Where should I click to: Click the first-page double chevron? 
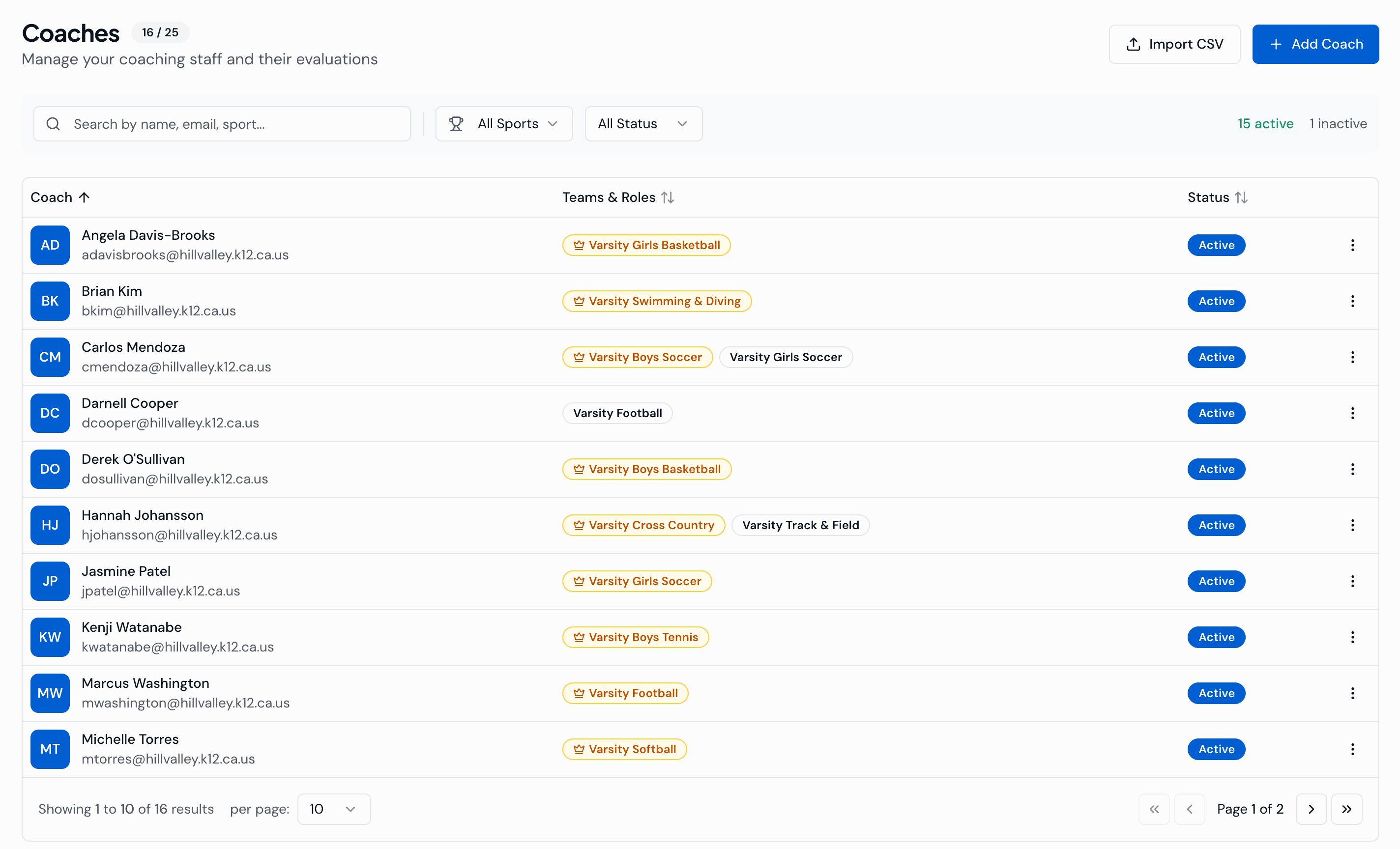[x=1154, y=809]
